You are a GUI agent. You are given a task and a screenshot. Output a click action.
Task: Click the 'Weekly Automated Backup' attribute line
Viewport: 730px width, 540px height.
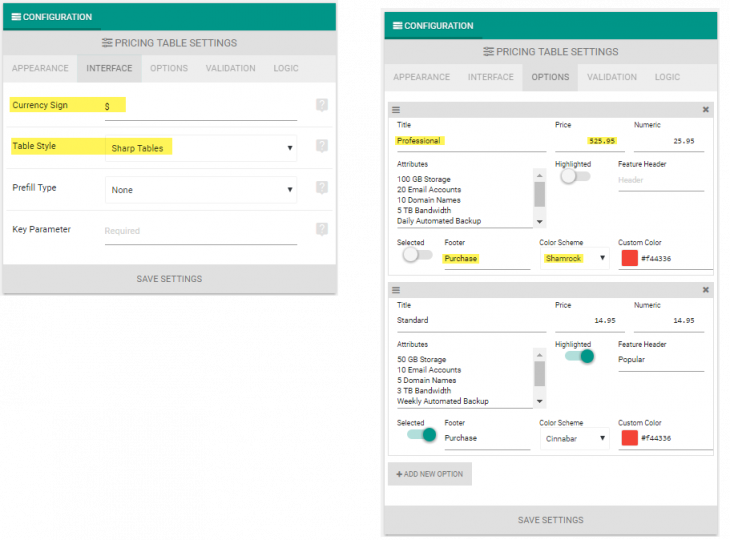tap(443, 401)
